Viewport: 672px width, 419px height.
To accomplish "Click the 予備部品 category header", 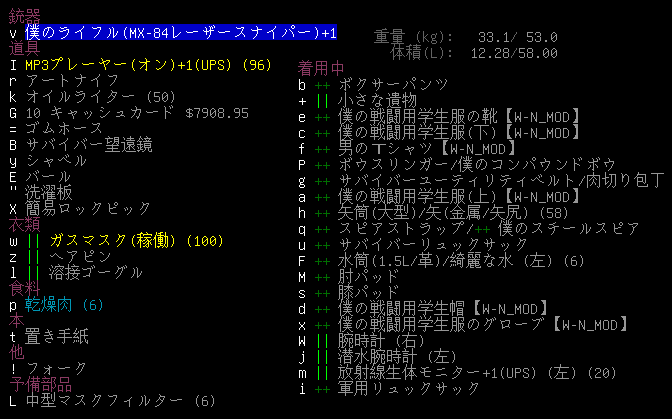I will [x=41, y=385].
